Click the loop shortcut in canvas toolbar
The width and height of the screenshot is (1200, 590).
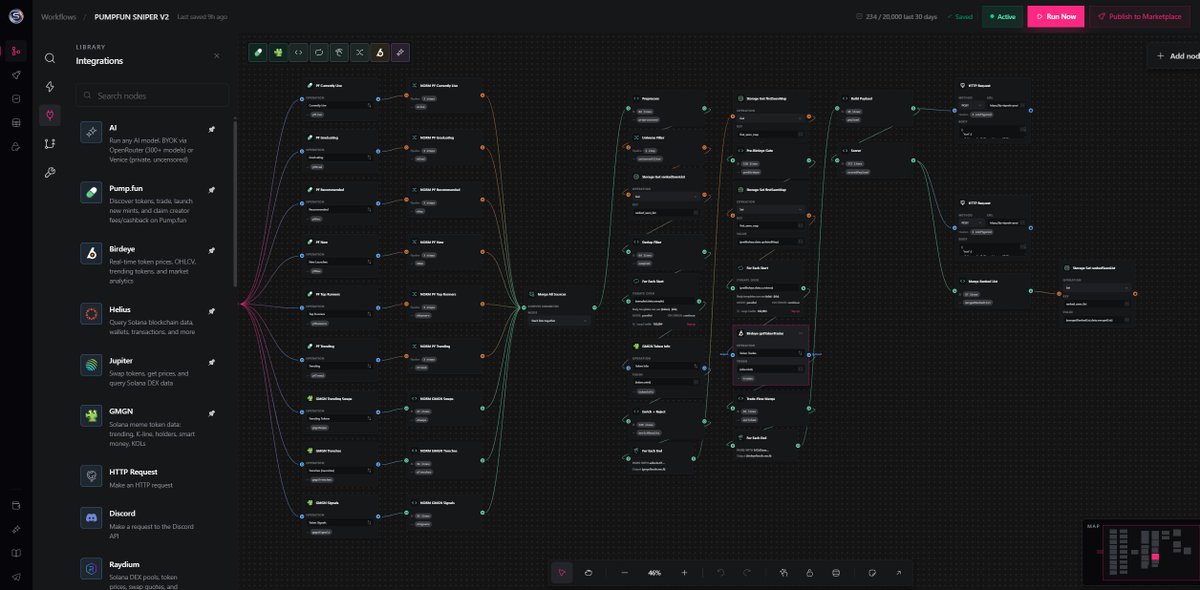319,52
